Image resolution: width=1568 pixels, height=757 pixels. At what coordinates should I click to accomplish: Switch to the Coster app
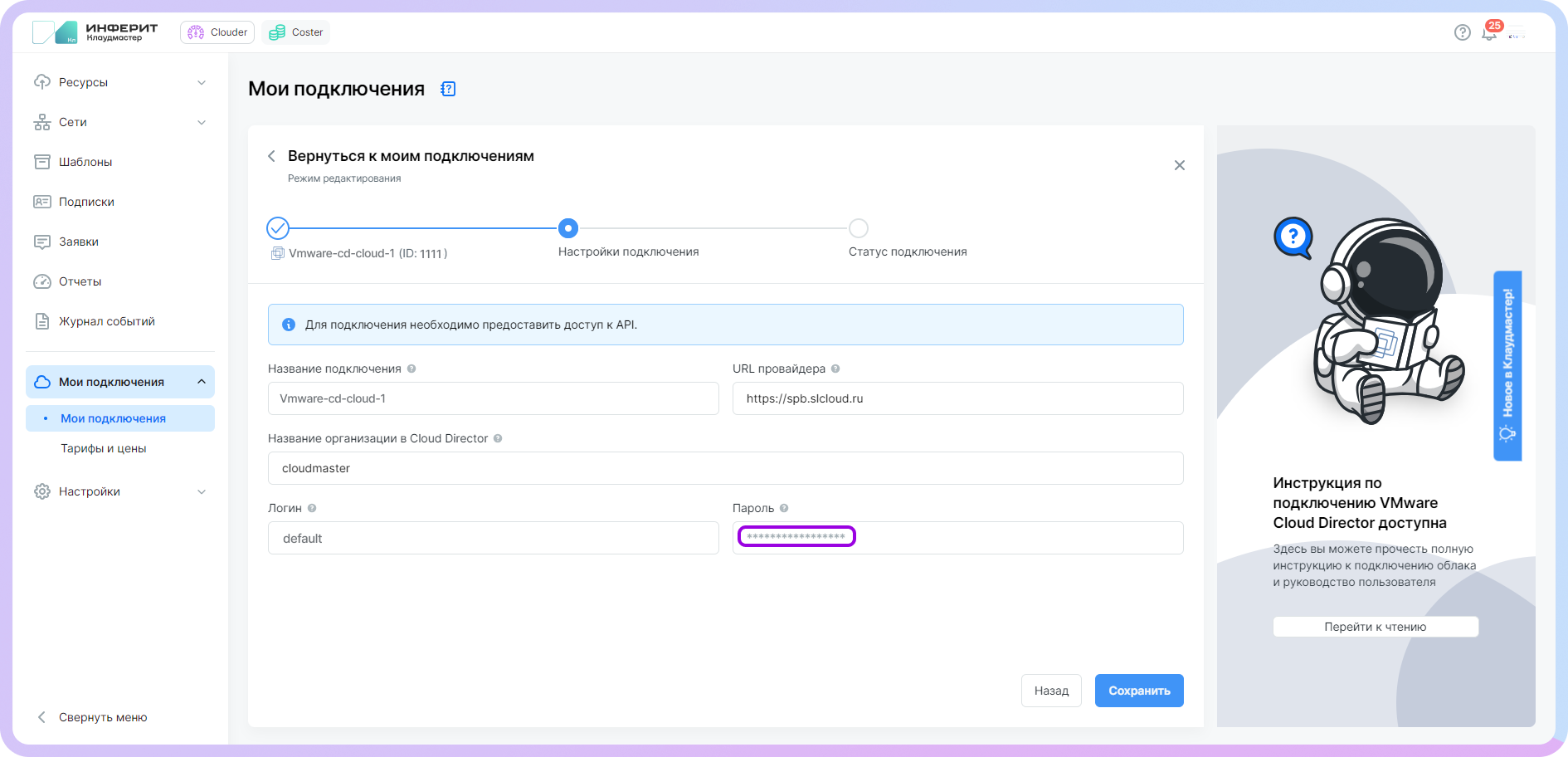click(296, 32)
